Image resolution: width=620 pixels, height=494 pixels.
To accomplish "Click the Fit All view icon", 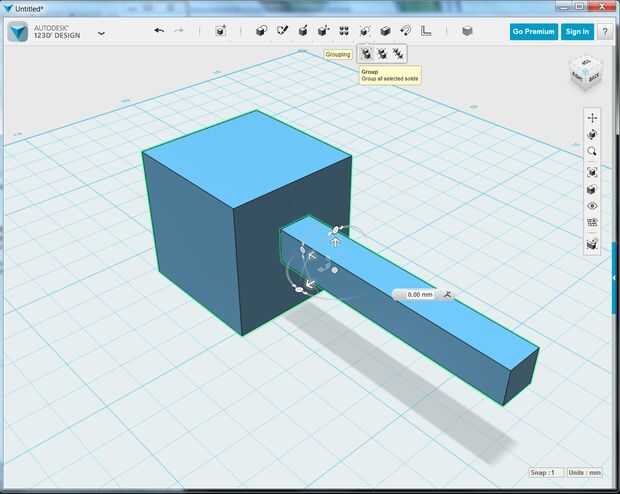I will coord(592,171).
